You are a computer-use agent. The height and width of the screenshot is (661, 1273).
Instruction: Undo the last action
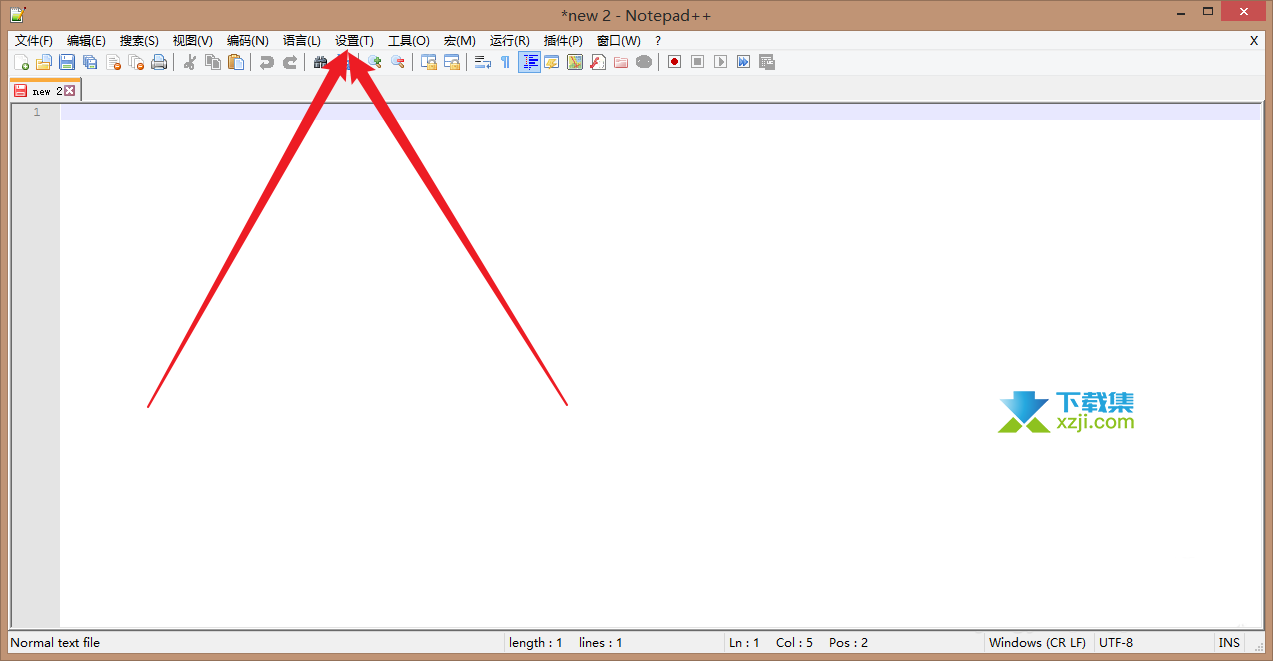(x=266, y=62)
